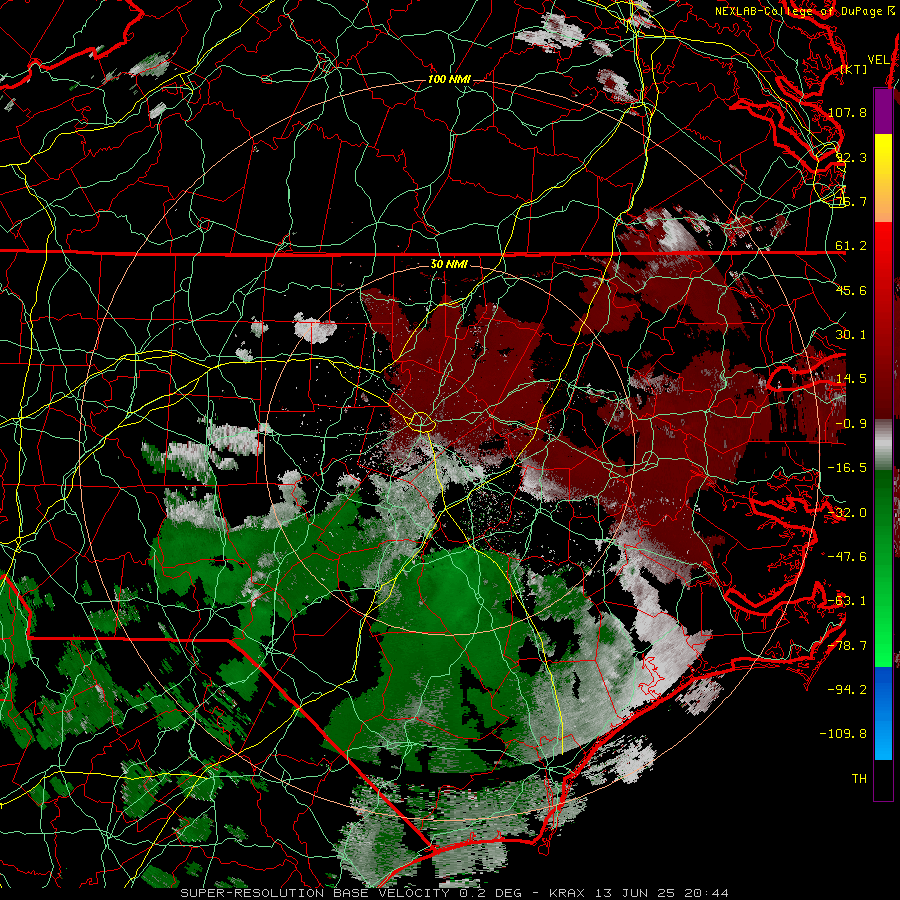Click the -0.9 velocity scale value
The height and width of the screenshot is (900, 900).
click(851, 424)
